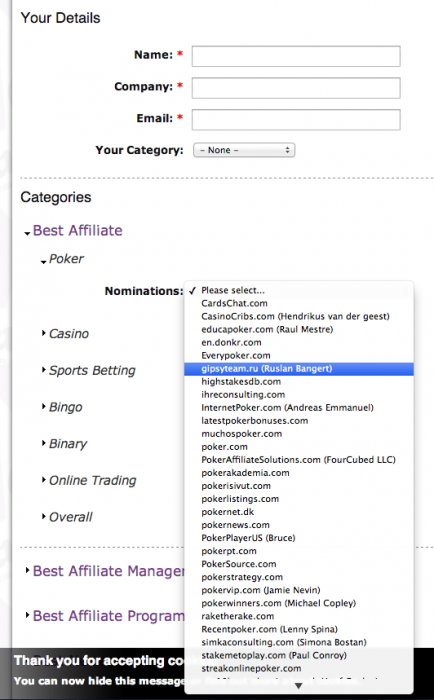Collapse the Poker subcategory

point(62,259)
